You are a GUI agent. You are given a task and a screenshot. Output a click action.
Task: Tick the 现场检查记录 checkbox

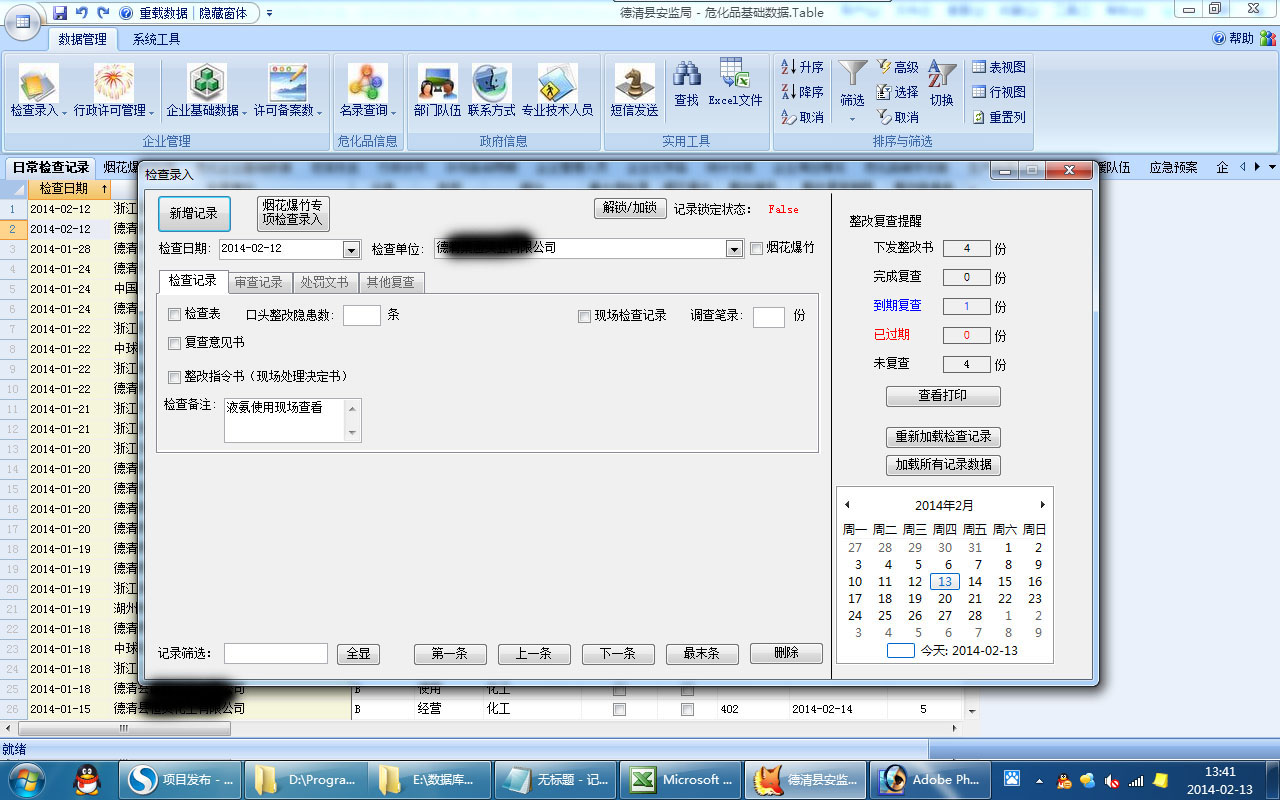[585, 316]
